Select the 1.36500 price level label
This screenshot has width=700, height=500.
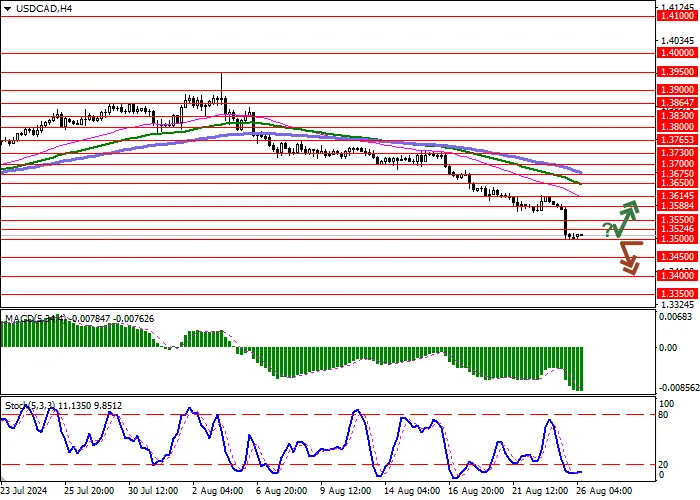point(677,183)
